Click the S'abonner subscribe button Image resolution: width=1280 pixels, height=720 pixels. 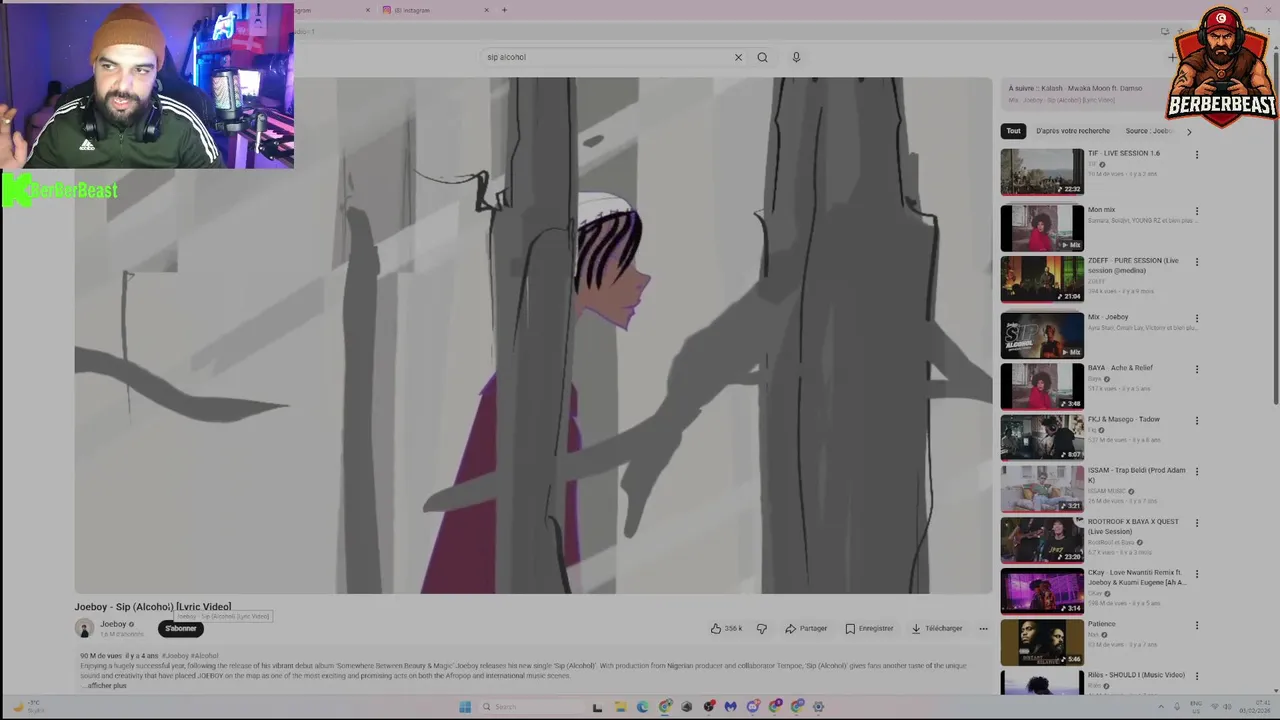(181, 628)
